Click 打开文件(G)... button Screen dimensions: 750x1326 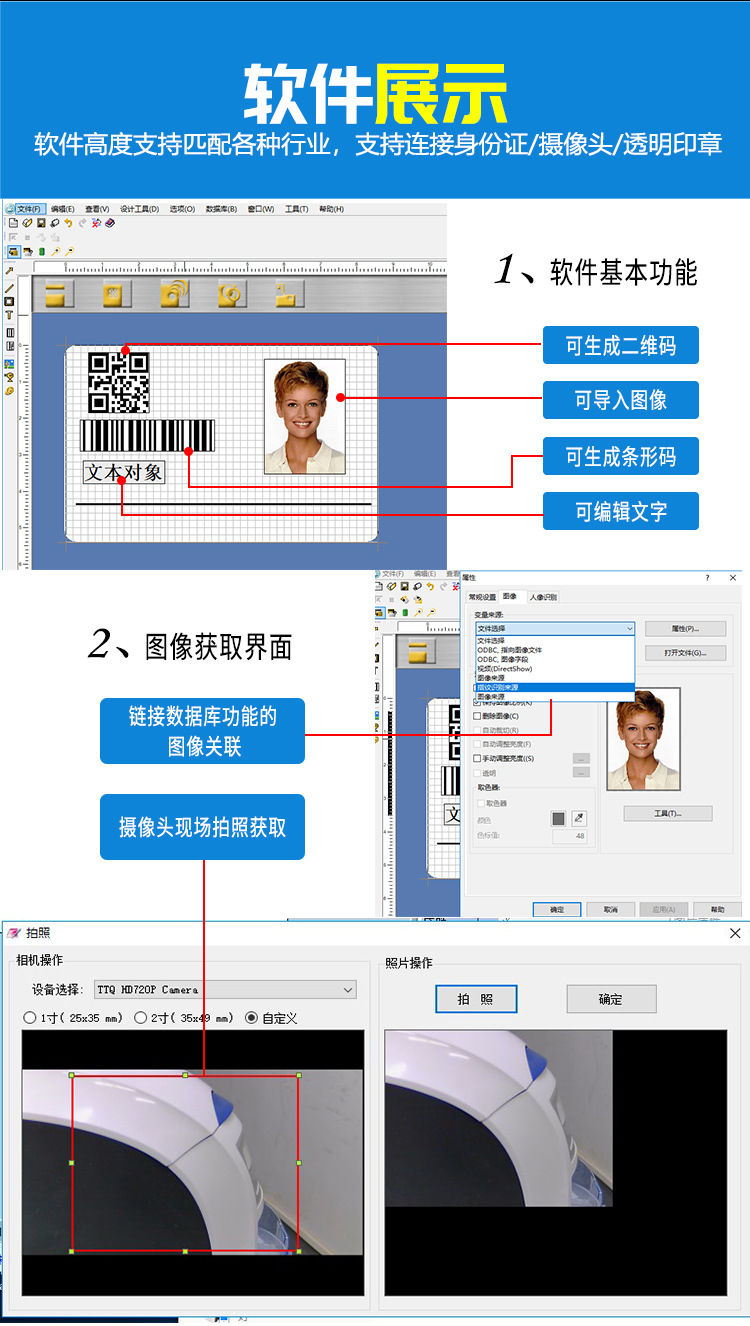click(685, 653)
